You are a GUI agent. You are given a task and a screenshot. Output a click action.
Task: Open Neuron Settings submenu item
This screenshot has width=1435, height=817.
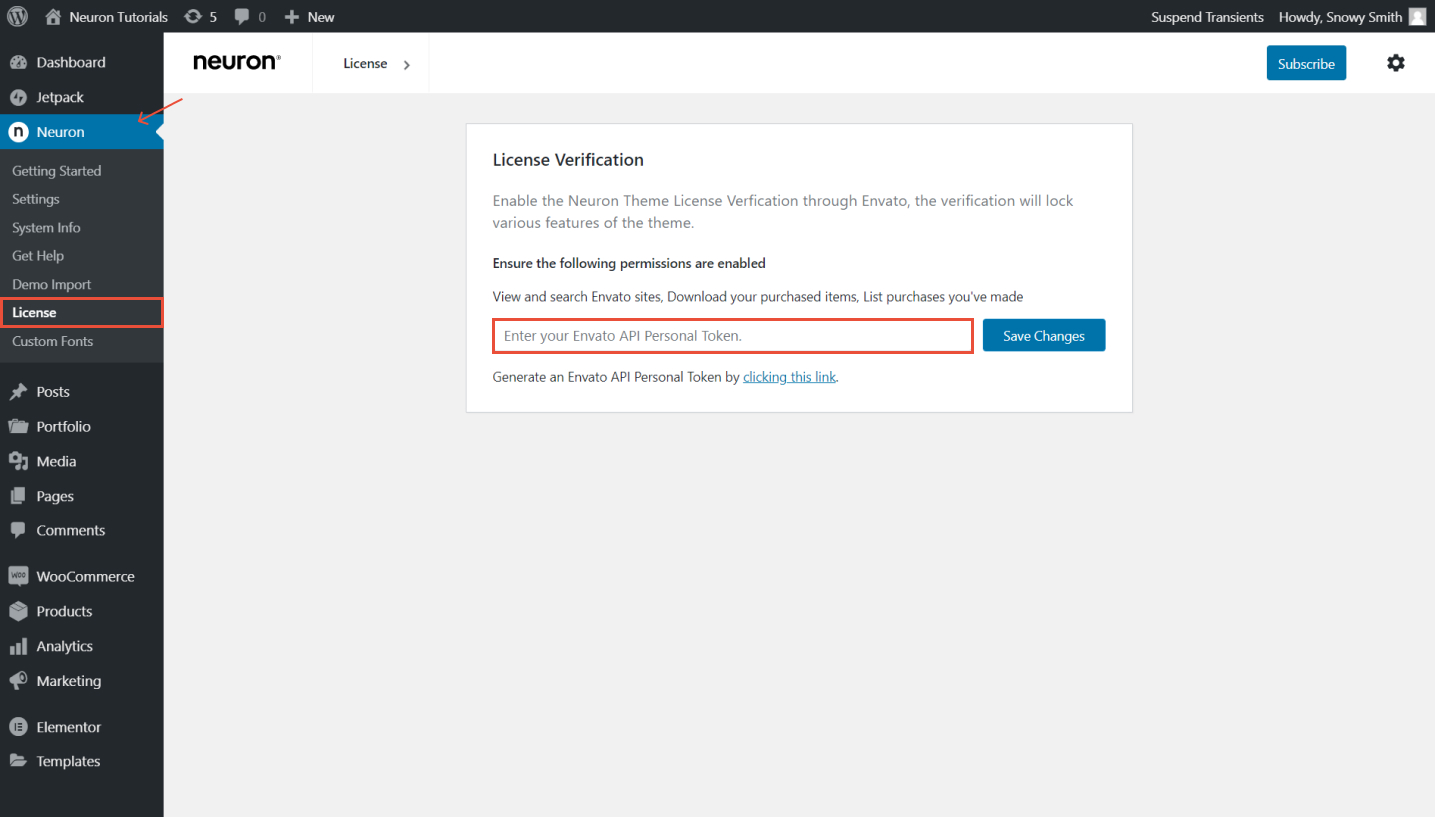[36, 199]
